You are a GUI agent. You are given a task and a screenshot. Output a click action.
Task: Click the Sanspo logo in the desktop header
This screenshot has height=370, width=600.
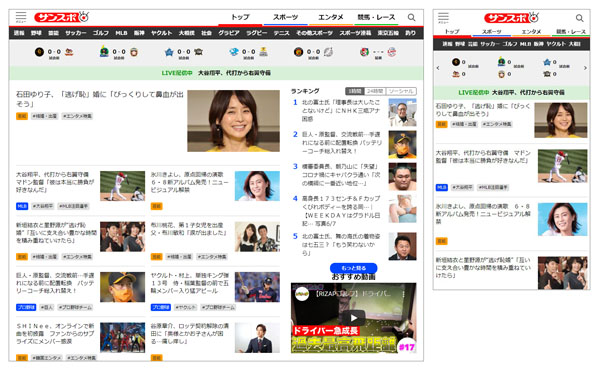pyautogui.click(x=62, y=17)
